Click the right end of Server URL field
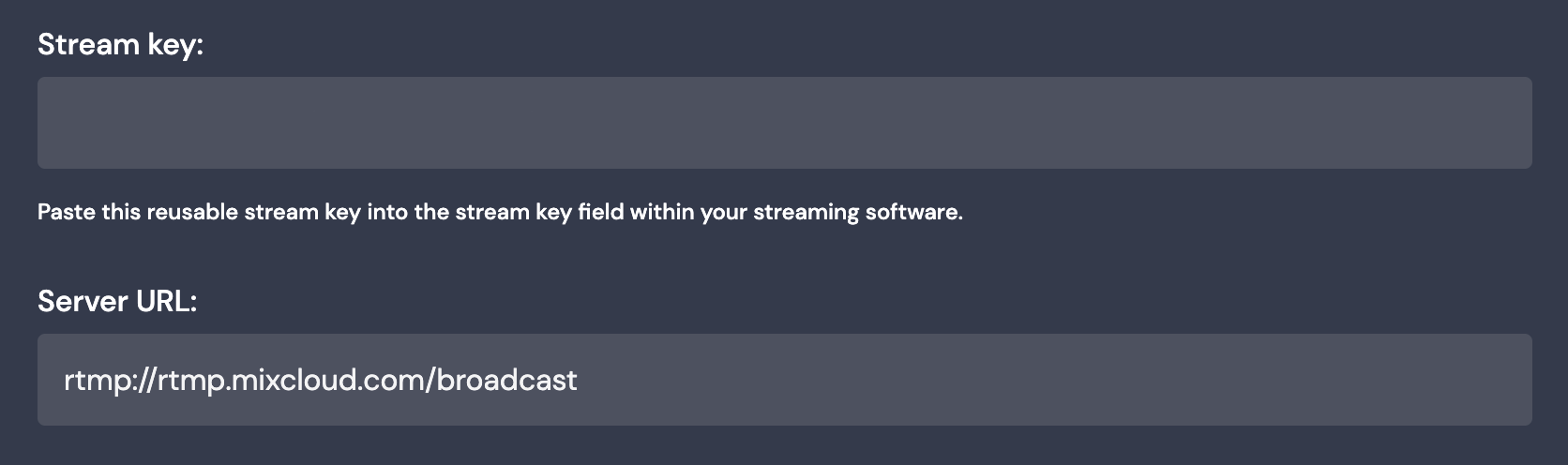1568x465 pixels. pyautogui.click(x=1500, y=380)
